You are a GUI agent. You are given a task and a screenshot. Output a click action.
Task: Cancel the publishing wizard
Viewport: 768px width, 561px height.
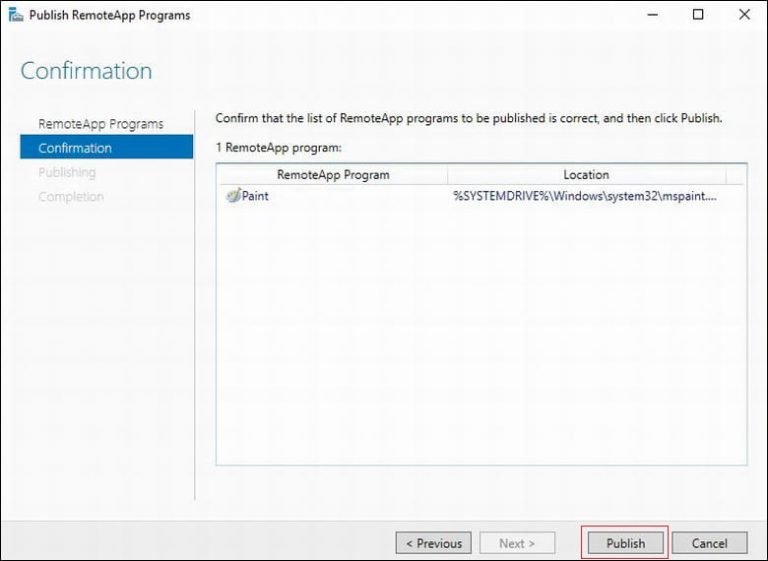click(x=709, y=543)
